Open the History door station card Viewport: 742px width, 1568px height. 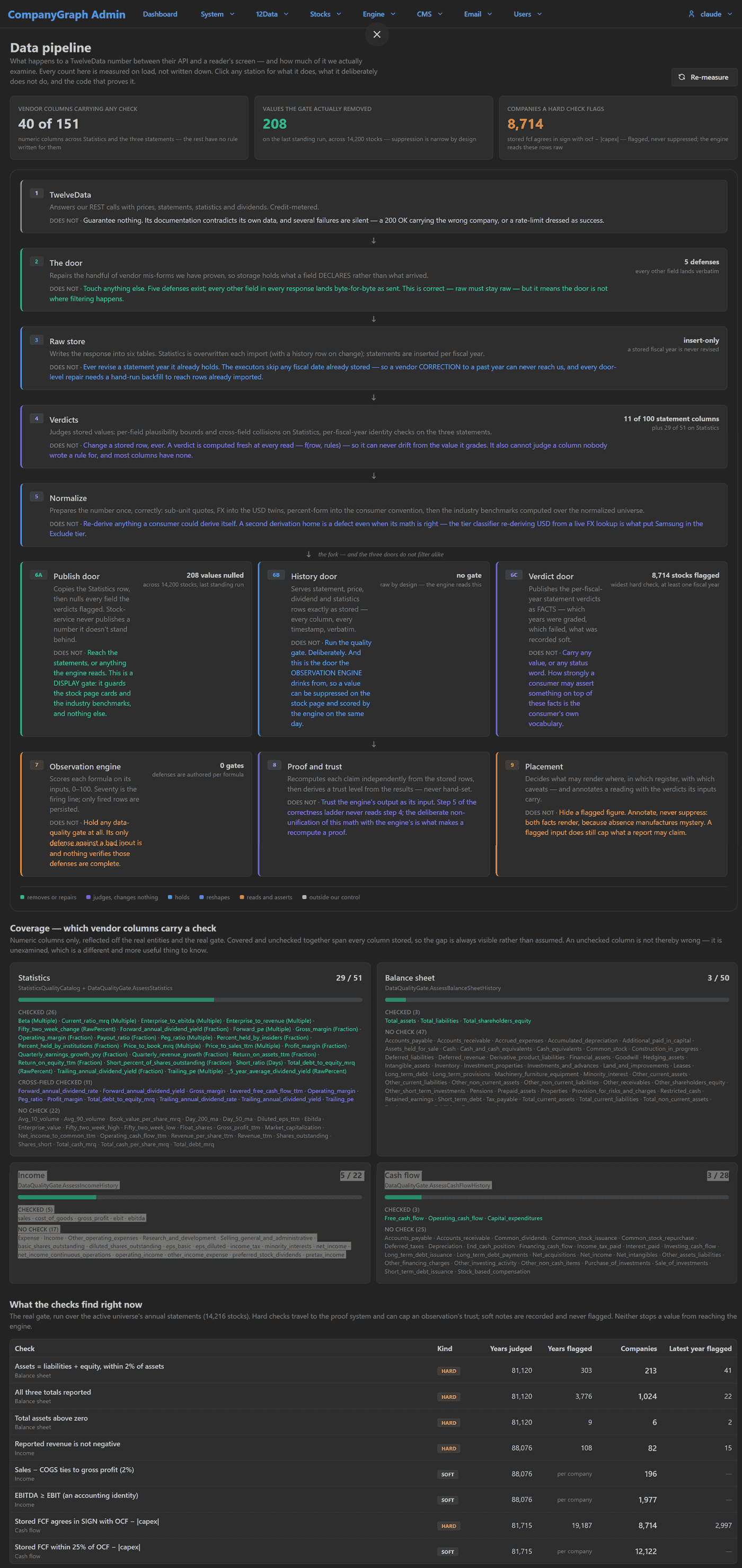click(374, 649)
